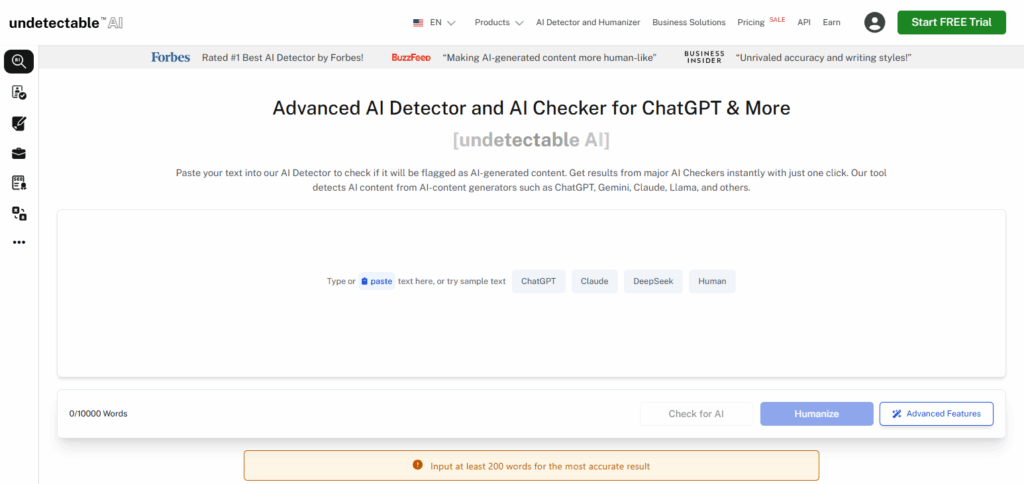This screenshot has width=1024, height=484.
Task: Select the note with pen sidebar icon
Action: [x=19, y=123]
